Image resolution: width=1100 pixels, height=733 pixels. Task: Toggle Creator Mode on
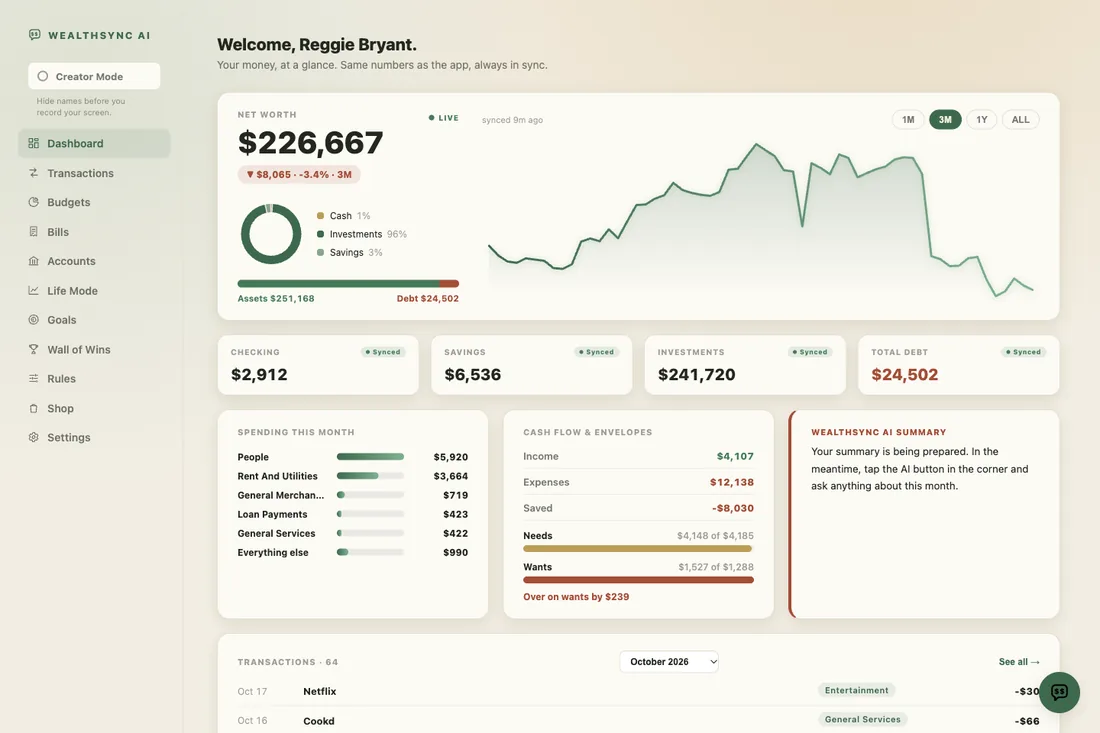tap(94, 76)
